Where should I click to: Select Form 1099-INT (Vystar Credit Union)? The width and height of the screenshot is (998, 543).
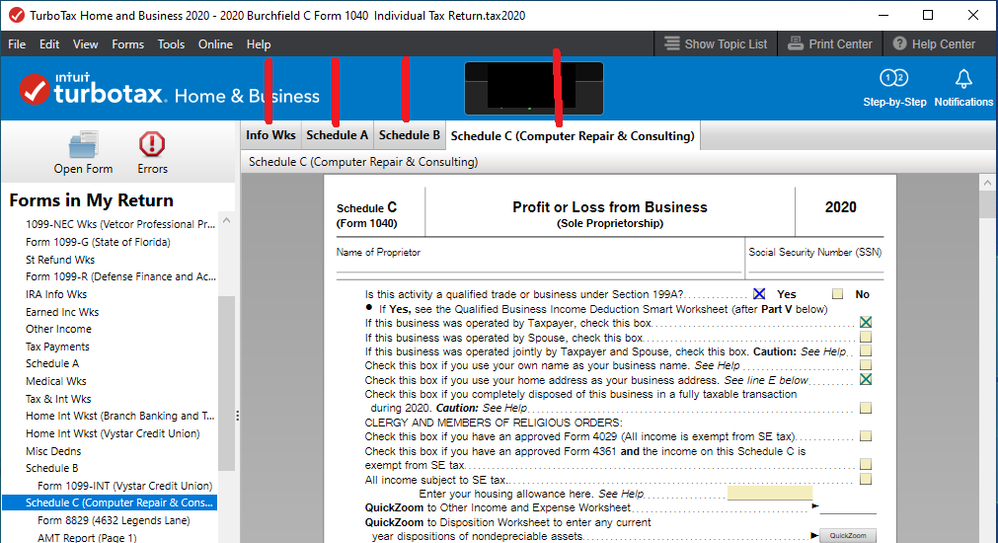click(124, 485)
